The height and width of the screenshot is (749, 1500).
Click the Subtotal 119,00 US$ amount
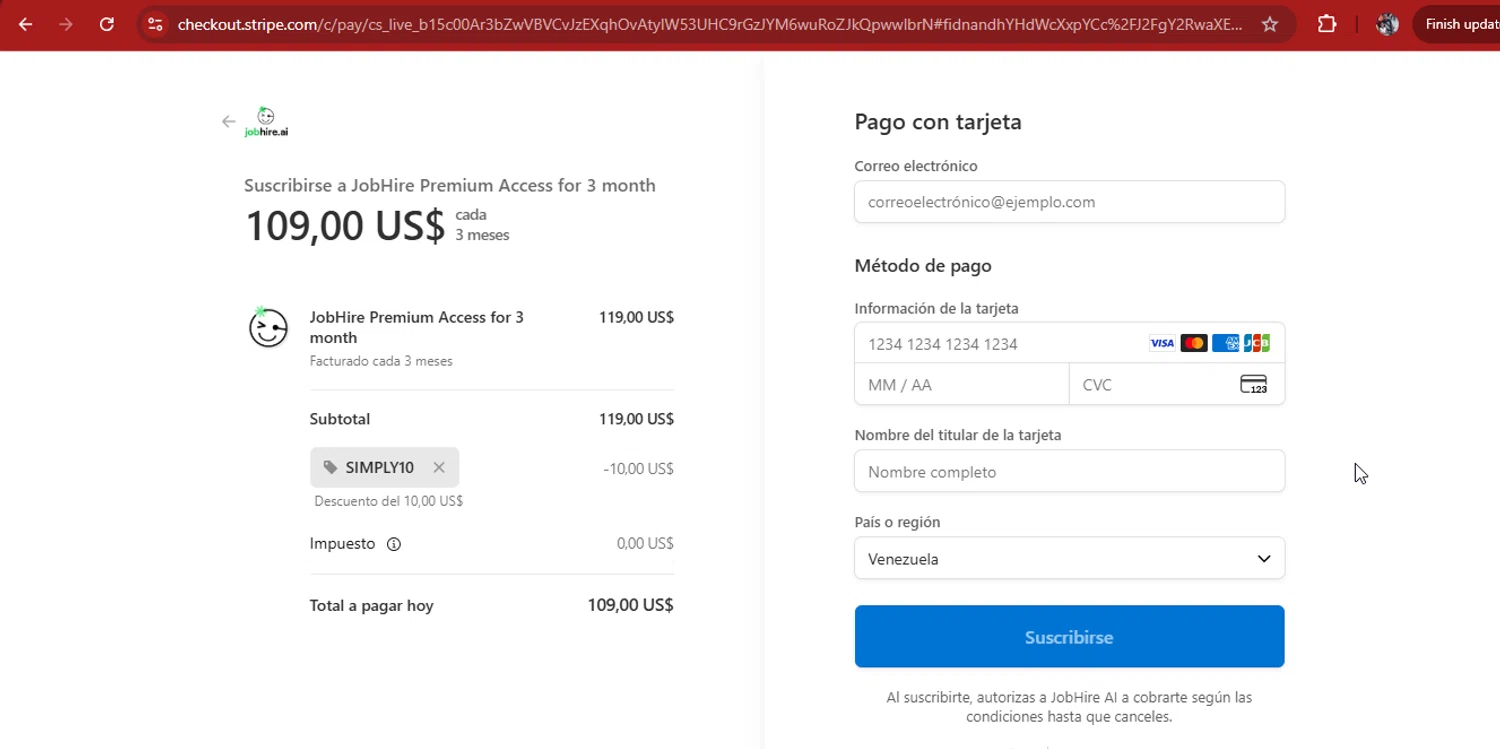636,419
